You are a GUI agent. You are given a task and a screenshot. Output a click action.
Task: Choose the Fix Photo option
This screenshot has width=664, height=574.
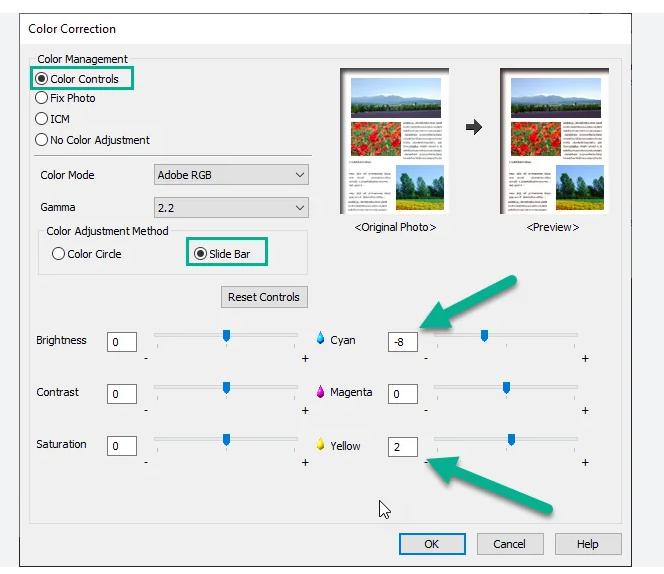pos(42,99)
